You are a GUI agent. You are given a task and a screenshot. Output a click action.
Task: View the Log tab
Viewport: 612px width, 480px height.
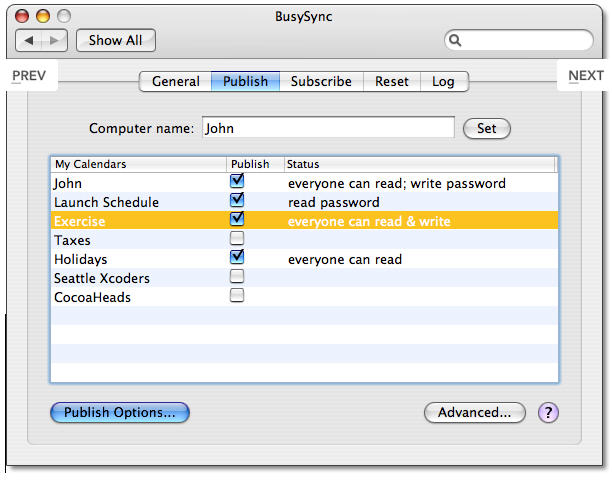[x=444, y=81]
